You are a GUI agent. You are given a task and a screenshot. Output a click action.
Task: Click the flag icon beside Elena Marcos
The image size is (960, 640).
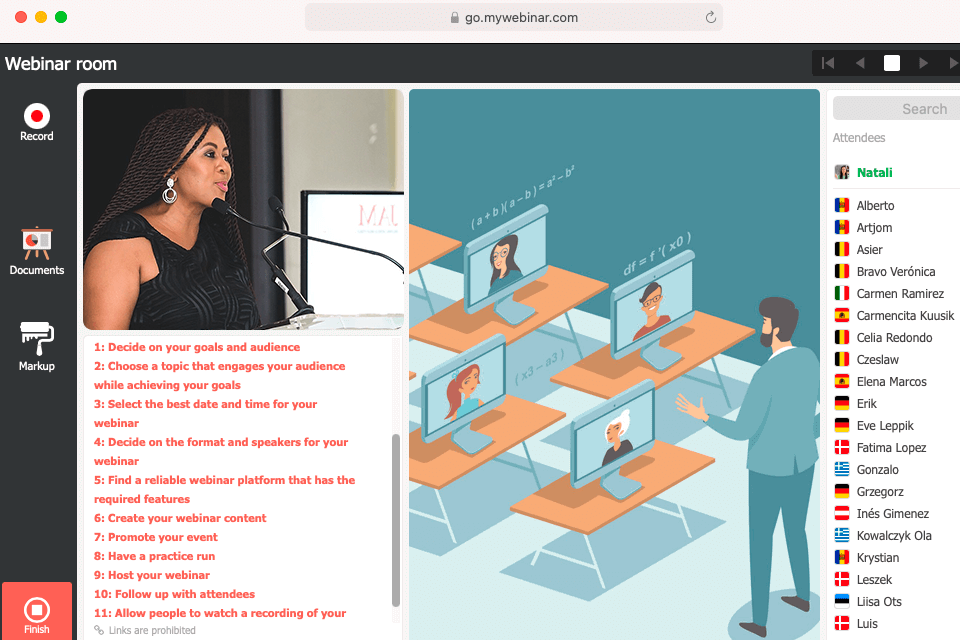(842, 381)
